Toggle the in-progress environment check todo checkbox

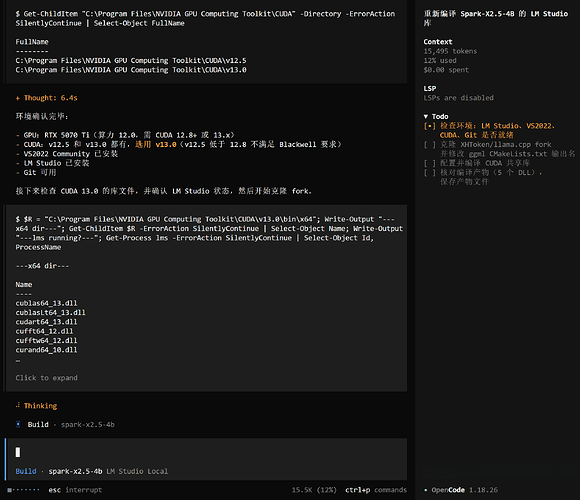tap(429, 126)
